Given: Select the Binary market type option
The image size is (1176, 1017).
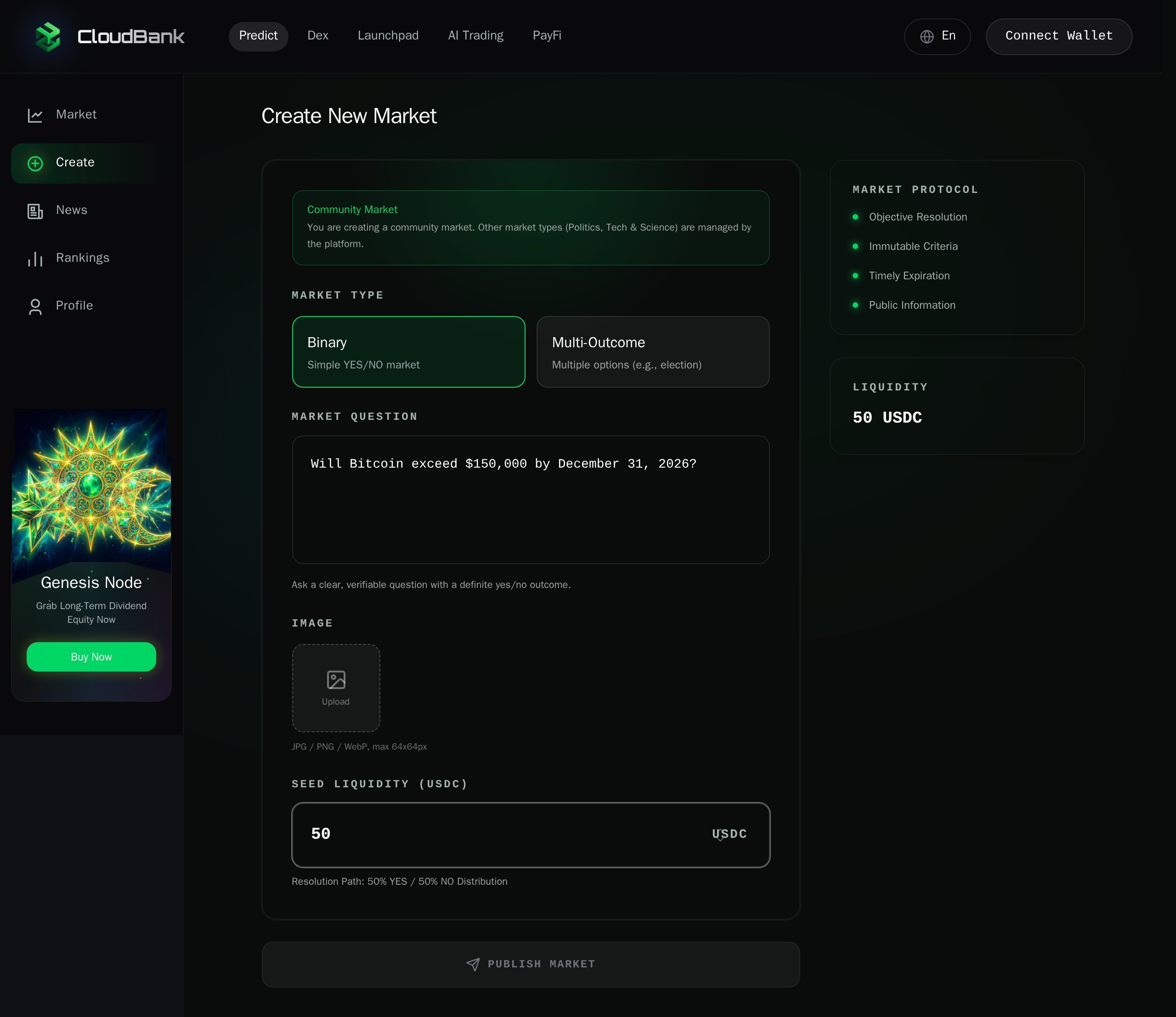Looking at the screenshot, I should tap(408, 352).
